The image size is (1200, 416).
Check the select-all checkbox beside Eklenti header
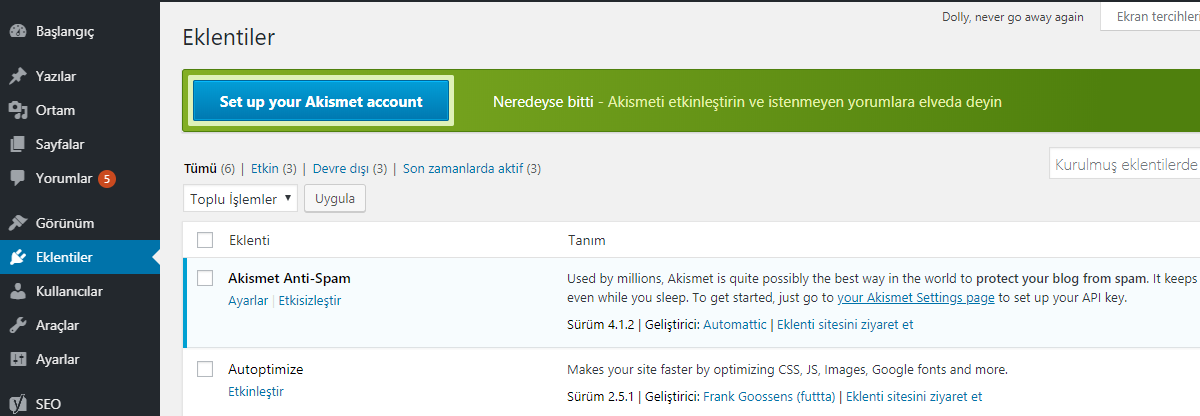[x=205, y=240]
